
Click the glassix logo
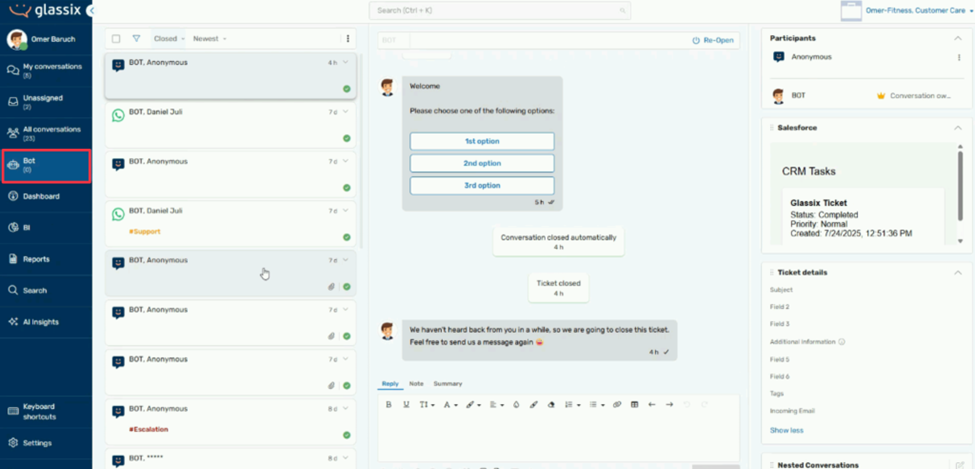click(x=45, y=11)
